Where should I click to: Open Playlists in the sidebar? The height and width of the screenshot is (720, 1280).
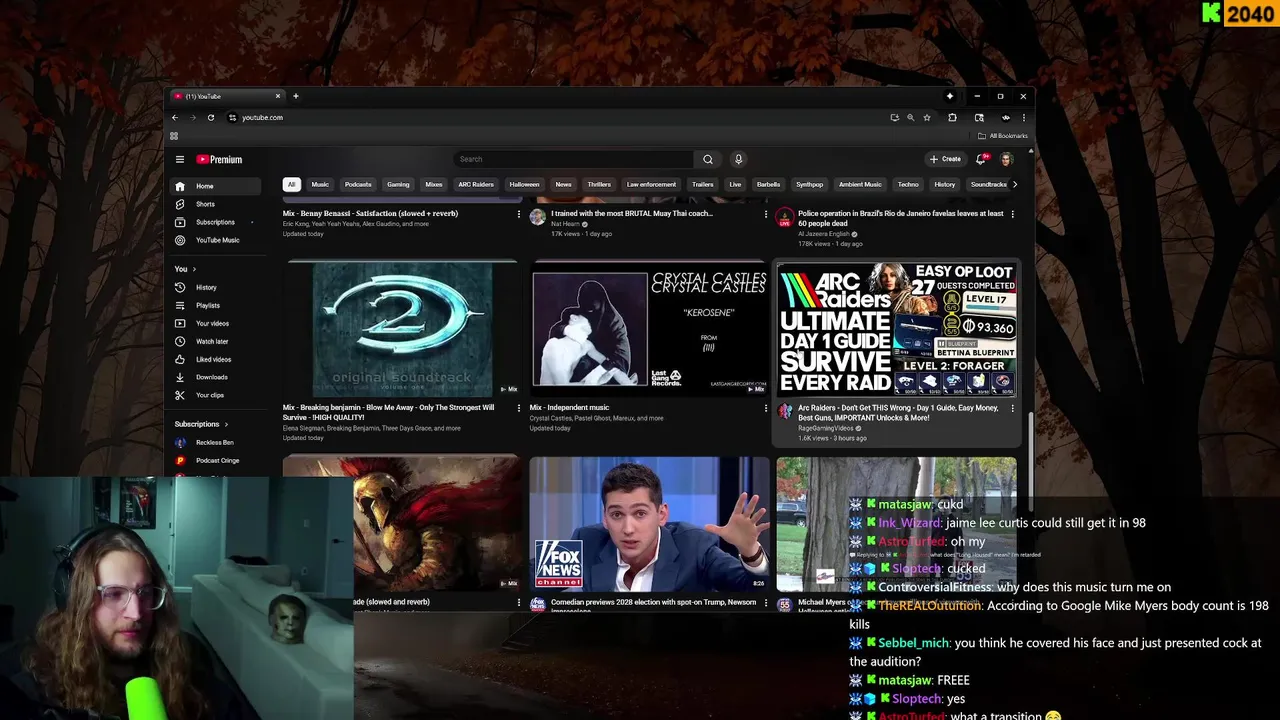pyautogui.click(x=216, y=305)
